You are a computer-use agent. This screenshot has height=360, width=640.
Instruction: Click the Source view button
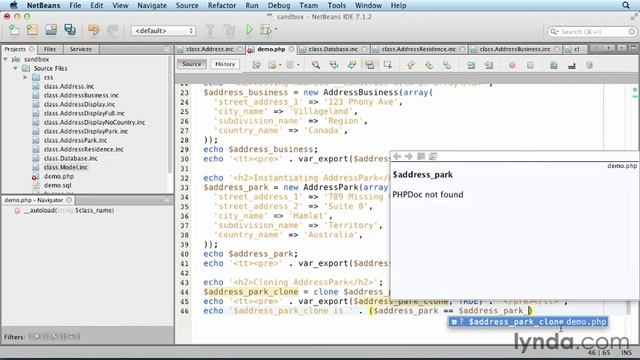pyautogui.click(x=191, y=64)
